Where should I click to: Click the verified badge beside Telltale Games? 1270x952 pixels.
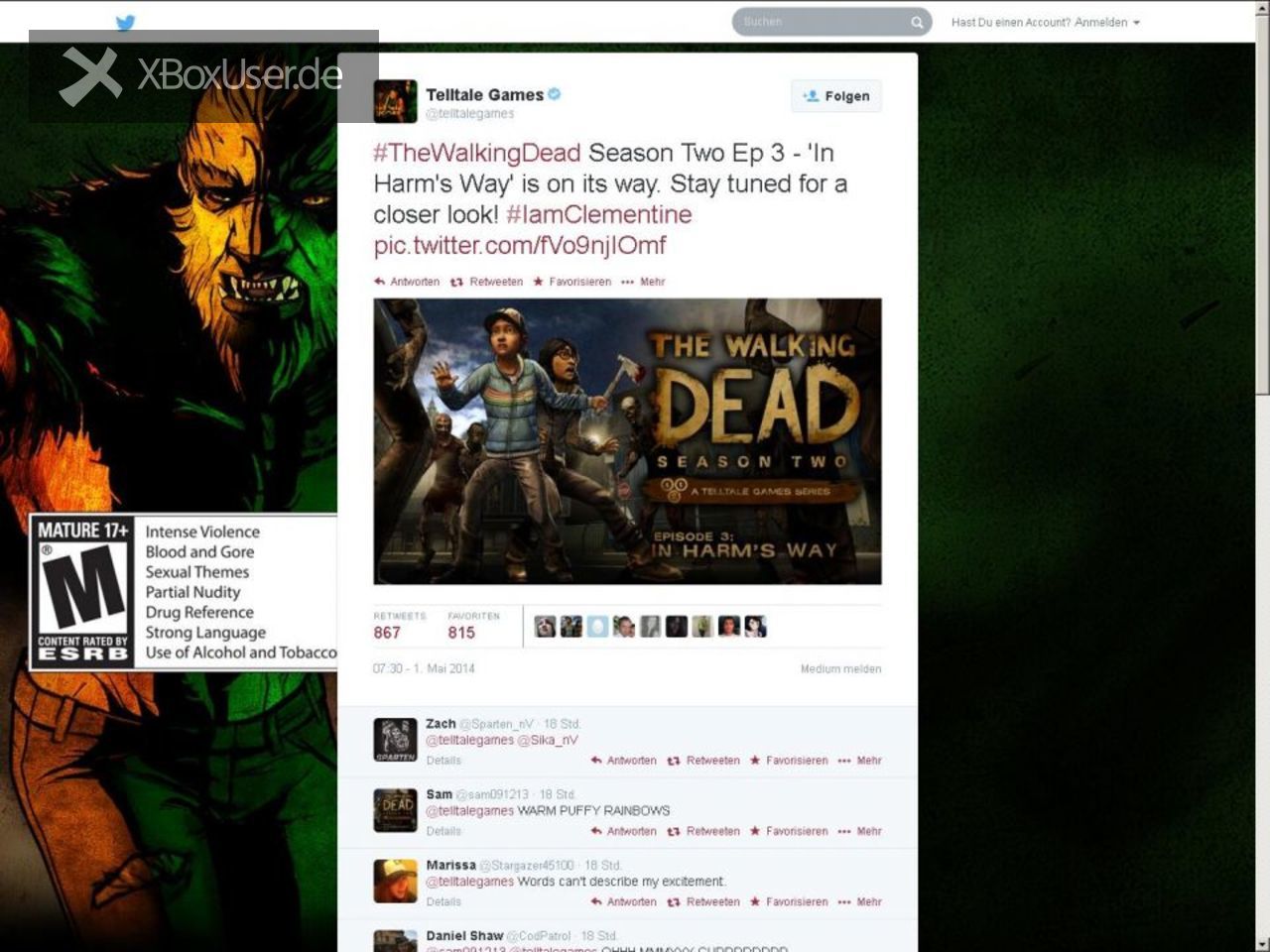point(555,94)
